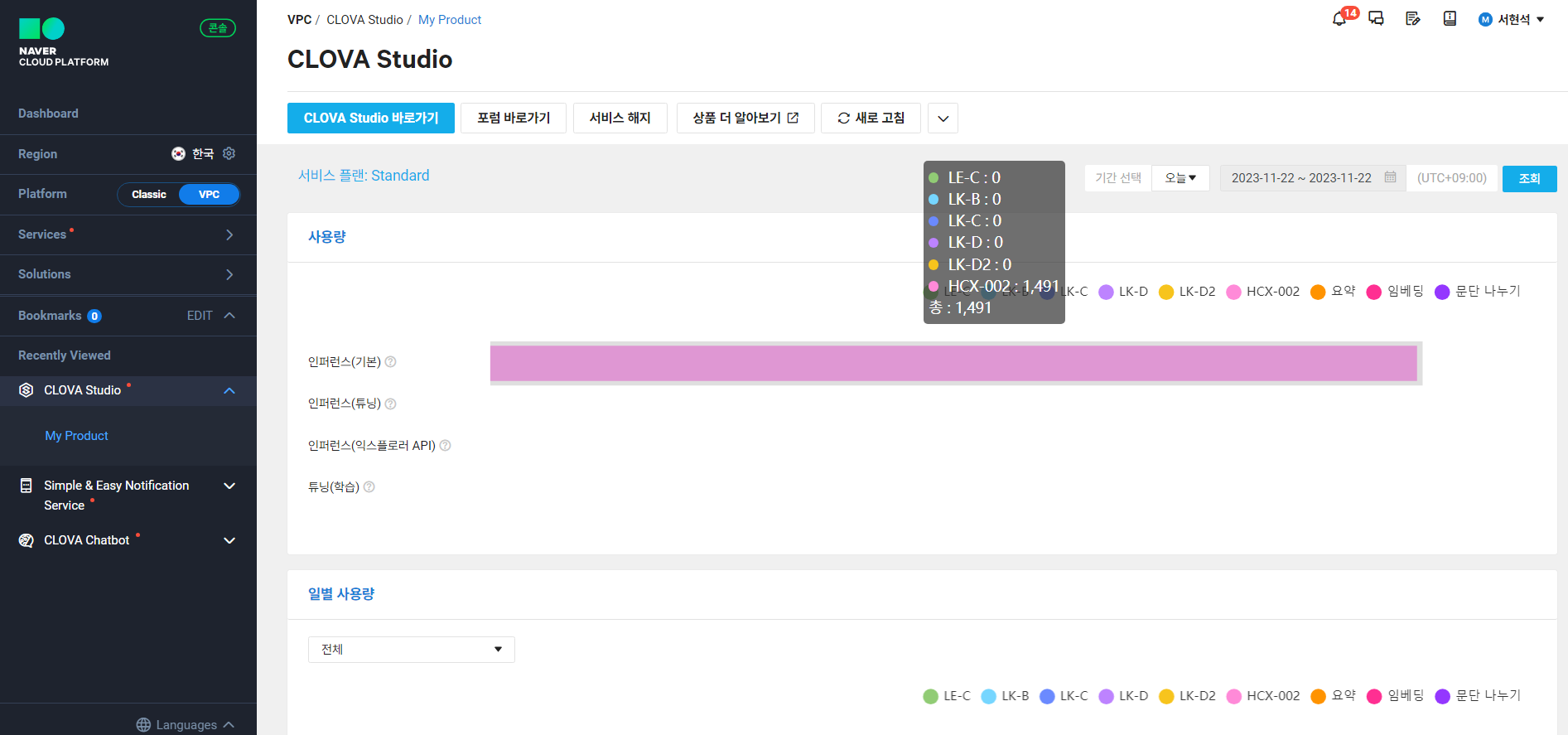
Task: Open the 전체 daily usage dropdown
Action: click(412, 650)
